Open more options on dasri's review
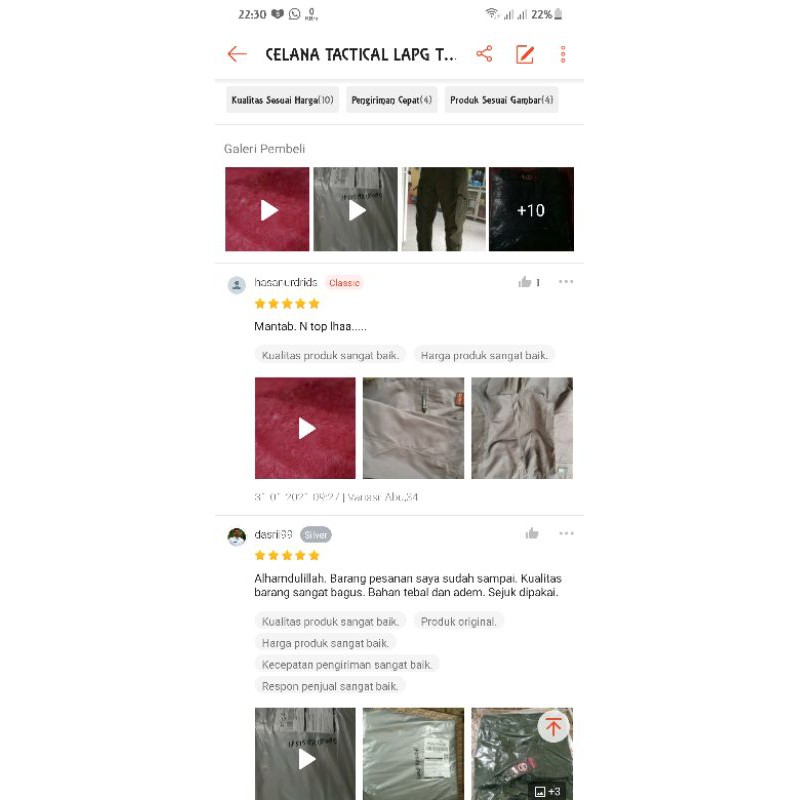Image resolution: width=800 pixels, height=800 pixels. (x=566, y=534)
